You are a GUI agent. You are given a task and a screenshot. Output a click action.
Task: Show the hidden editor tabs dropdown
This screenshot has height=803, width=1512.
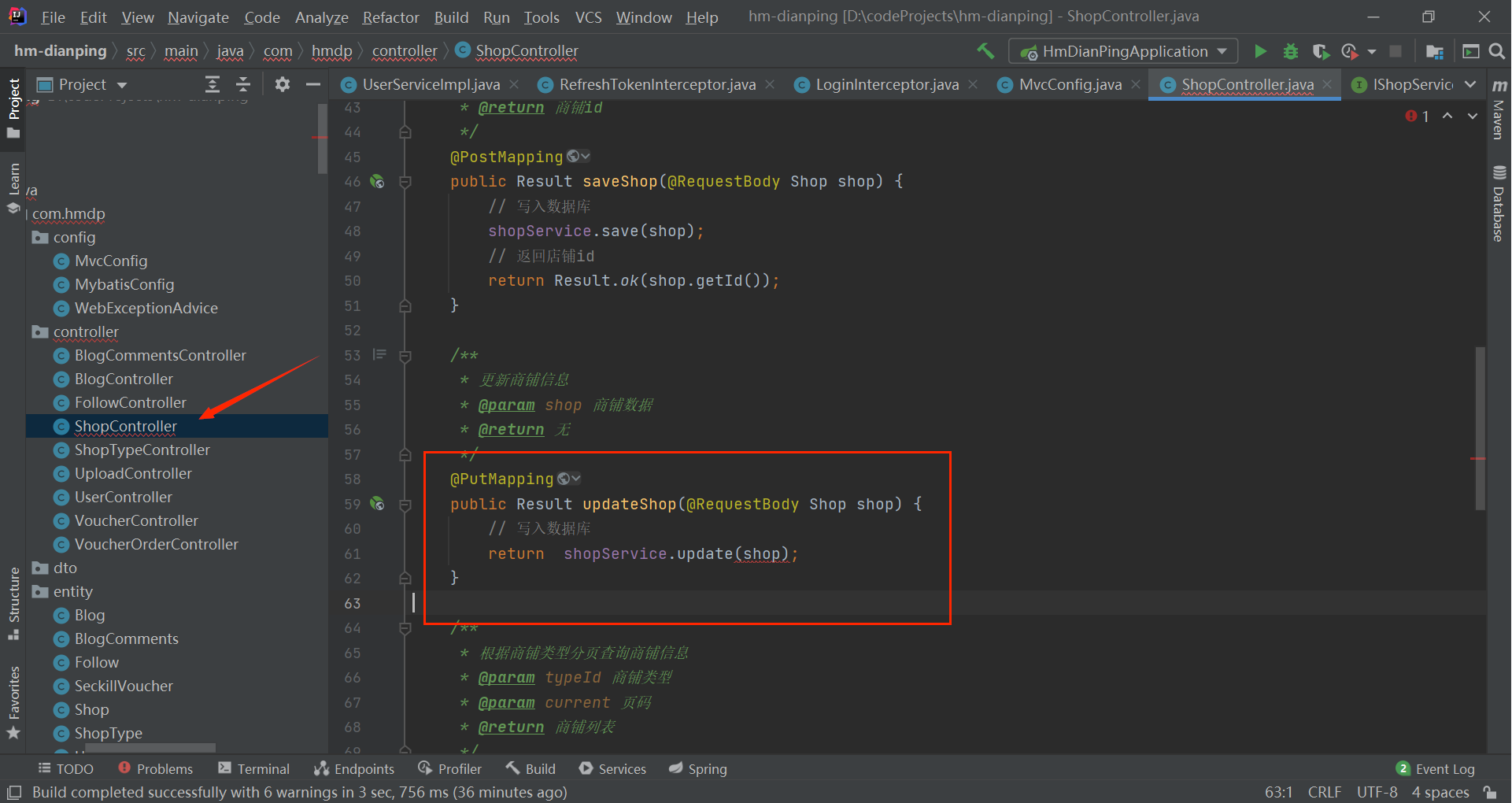(x=1470, y=84)
